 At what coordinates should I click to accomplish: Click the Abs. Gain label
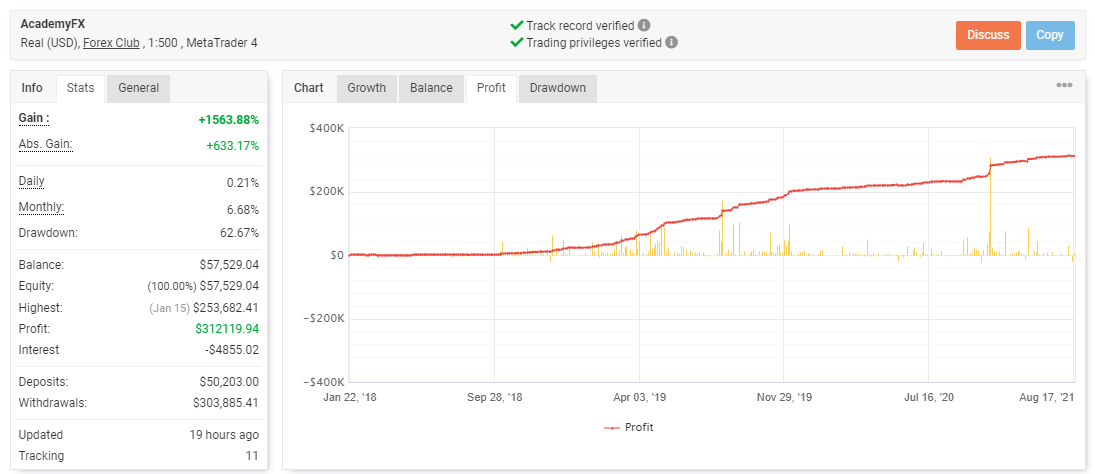click(45, 144)
